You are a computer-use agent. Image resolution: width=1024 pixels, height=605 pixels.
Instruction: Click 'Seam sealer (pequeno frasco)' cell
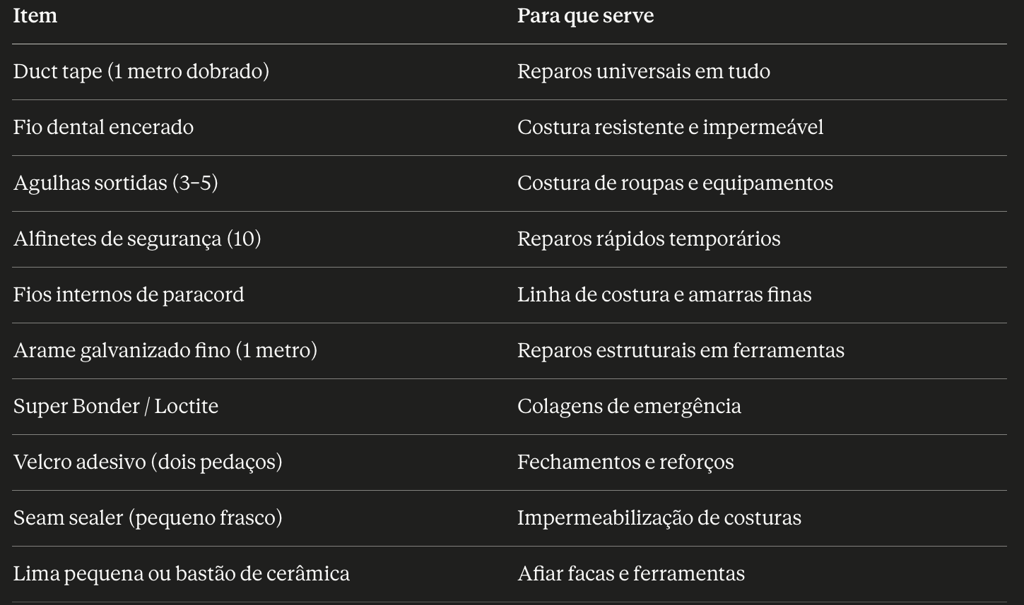click(x=148, y=518)
